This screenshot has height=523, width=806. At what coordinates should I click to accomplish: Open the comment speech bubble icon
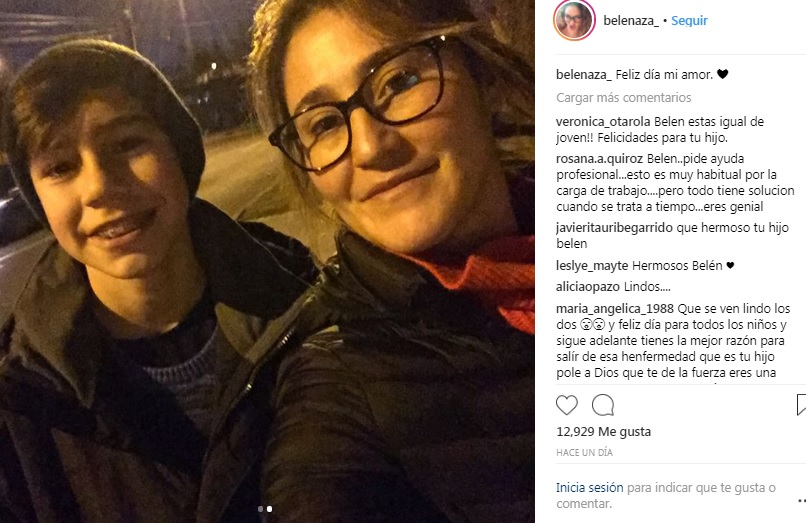[603, 405]
